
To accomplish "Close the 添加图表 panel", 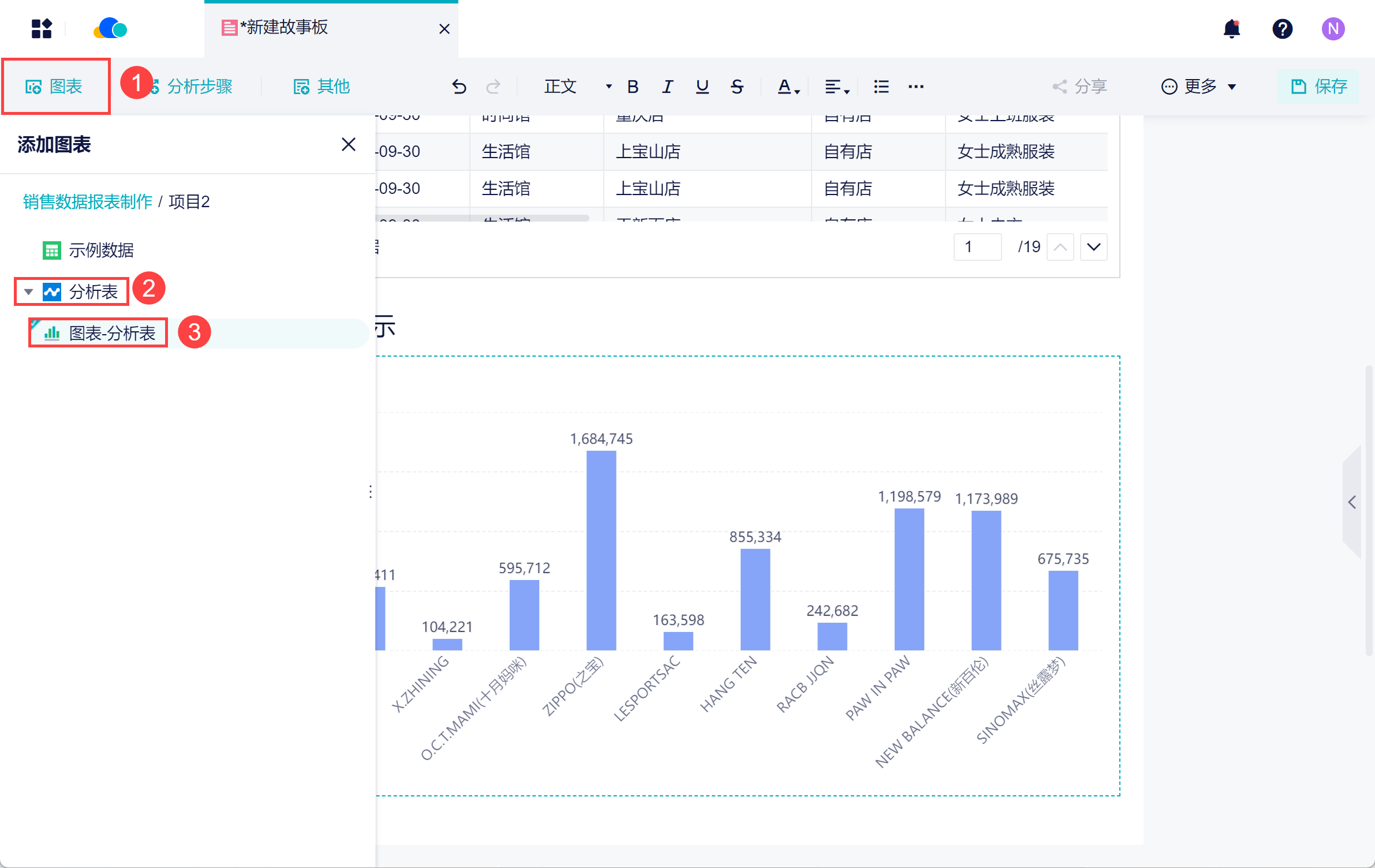I will pos(348,144).
